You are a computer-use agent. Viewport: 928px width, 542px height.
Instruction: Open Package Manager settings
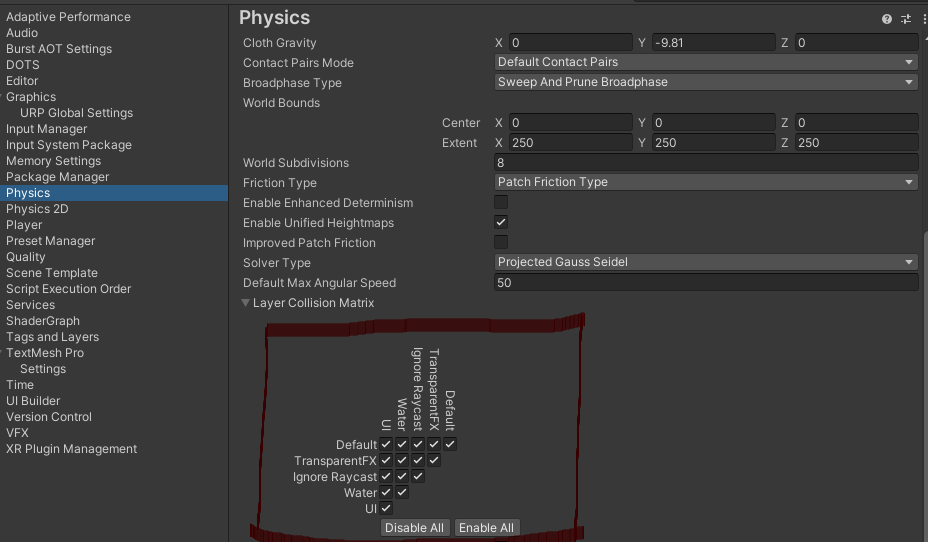[x=57, y=176]
